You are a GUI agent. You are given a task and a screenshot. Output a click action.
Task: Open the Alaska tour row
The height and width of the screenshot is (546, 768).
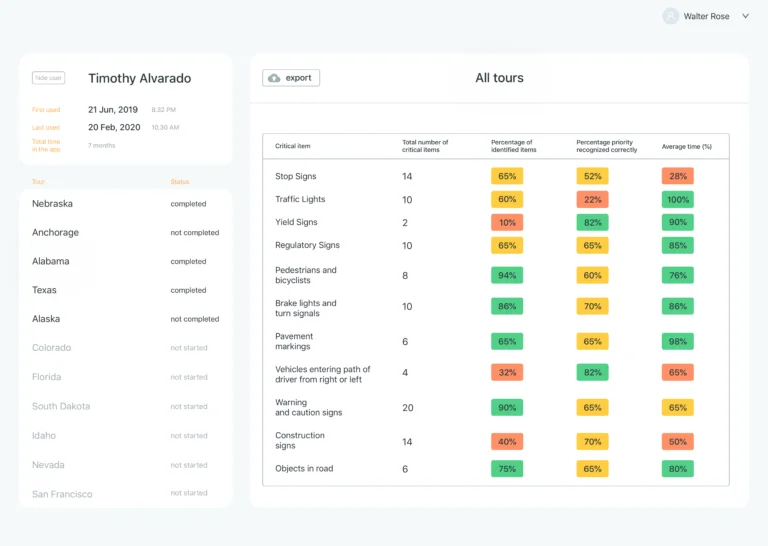[x=46, y=320]
